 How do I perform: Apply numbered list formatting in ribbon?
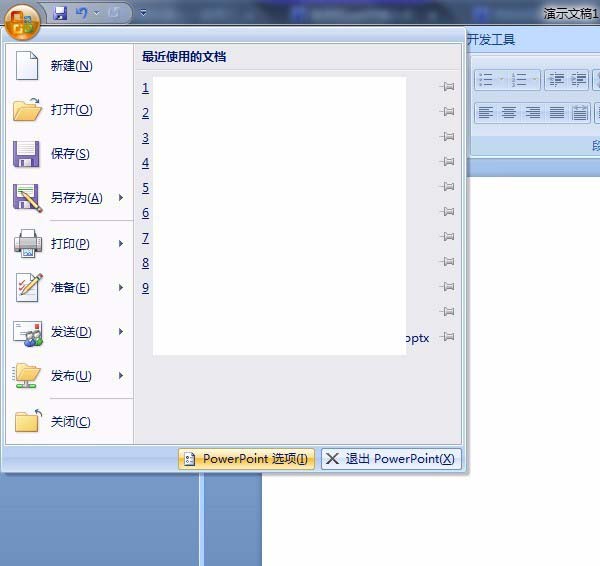tap(519, 80)
